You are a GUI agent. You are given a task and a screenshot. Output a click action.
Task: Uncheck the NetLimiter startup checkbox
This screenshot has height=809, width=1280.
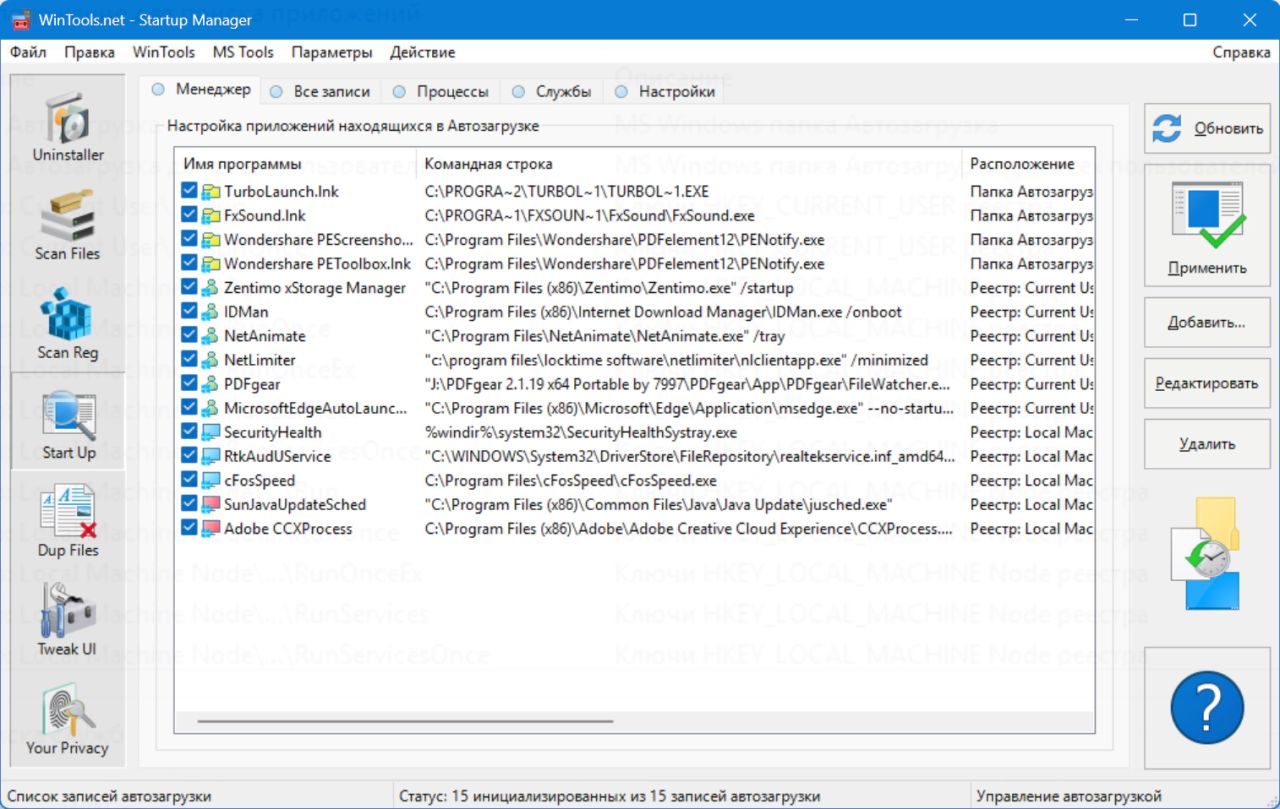point(189,360)
